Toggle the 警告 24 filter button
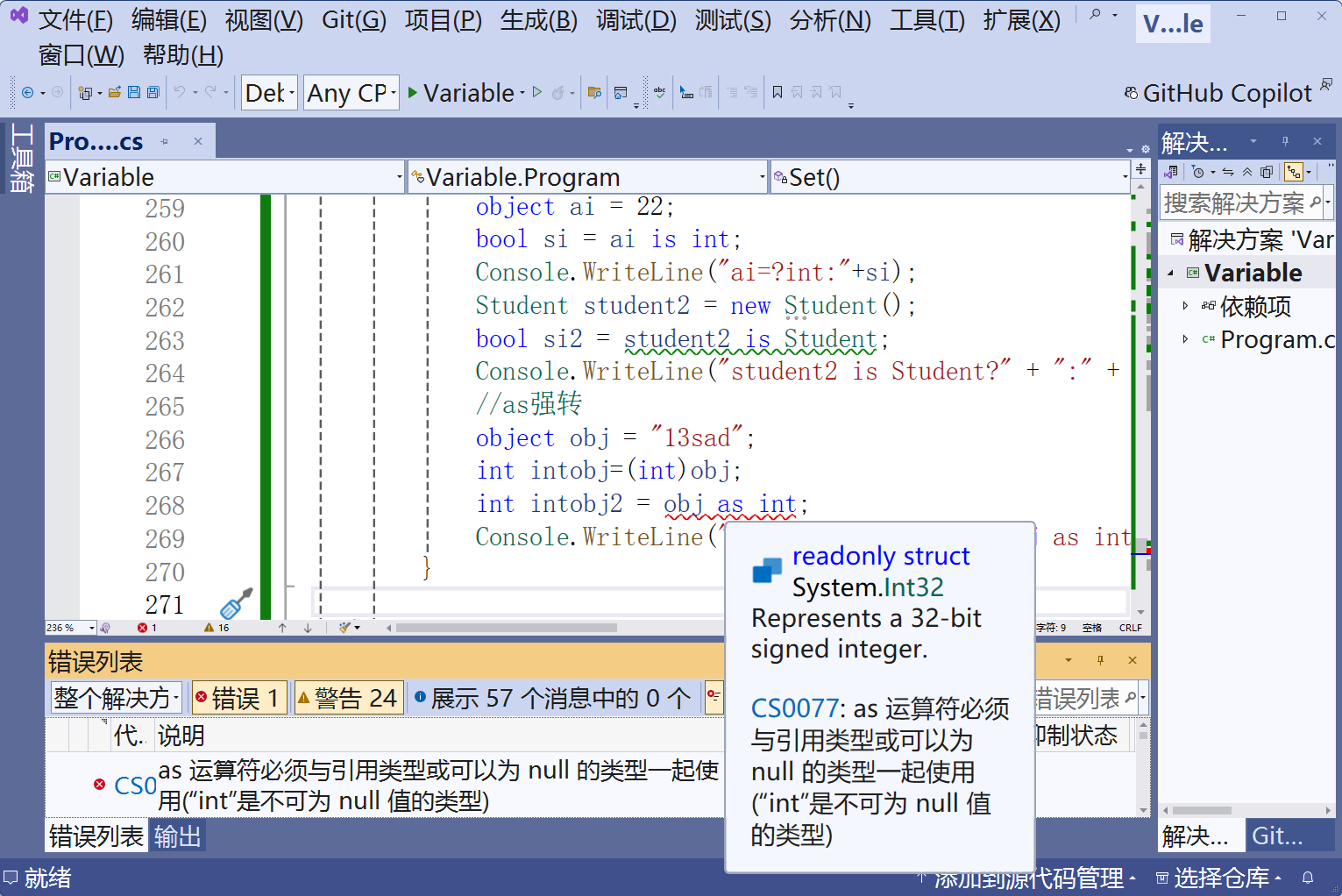The image size is (1342, 896). point(349,698)
